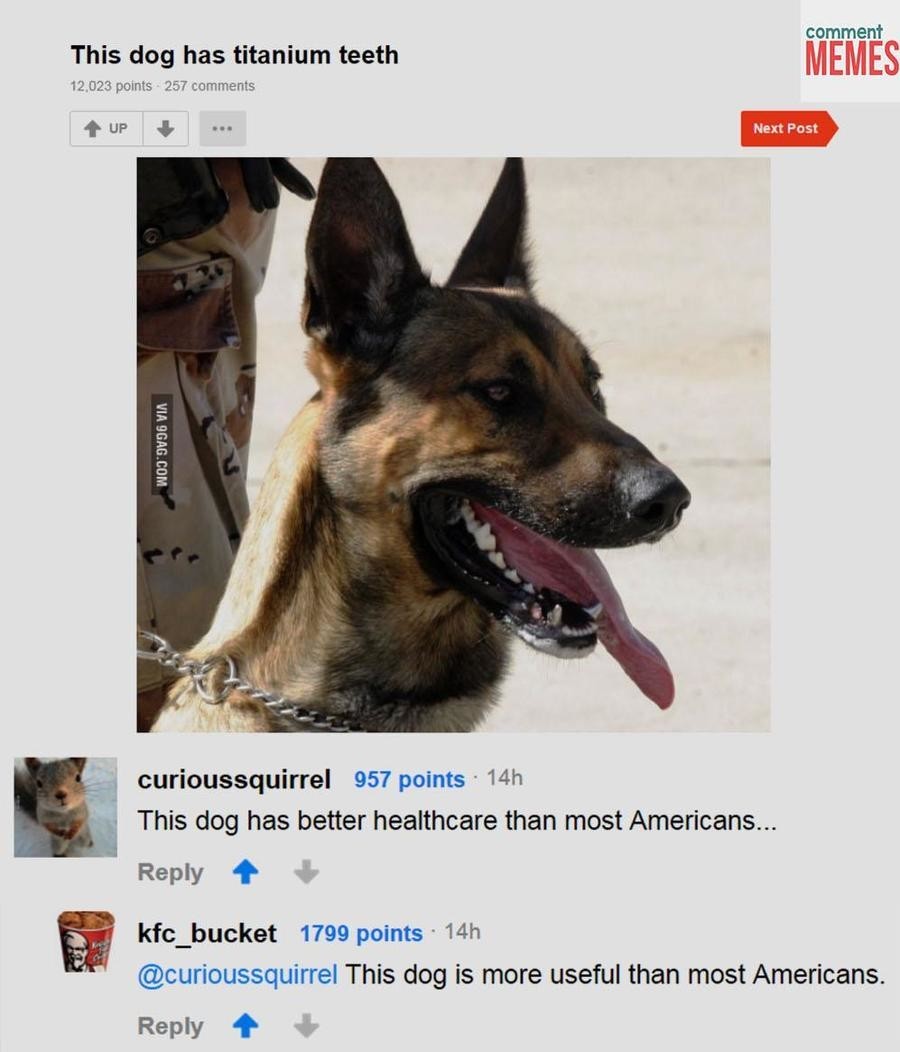Open curioussquirrel's squirrel avatar
900x1052 pixels.
point(66,807)
